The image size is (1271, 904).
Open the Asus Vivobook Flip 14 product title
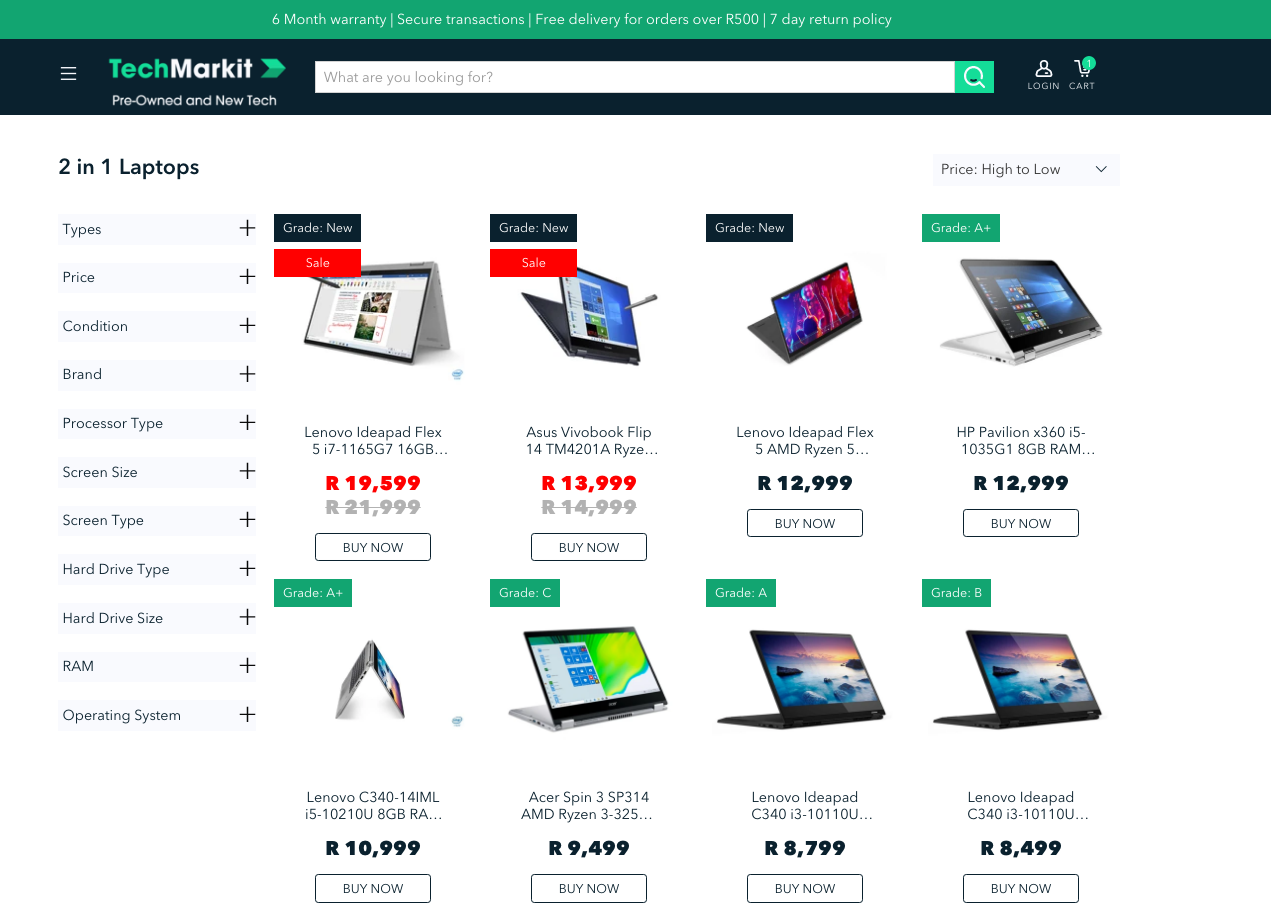coord(589,441)
